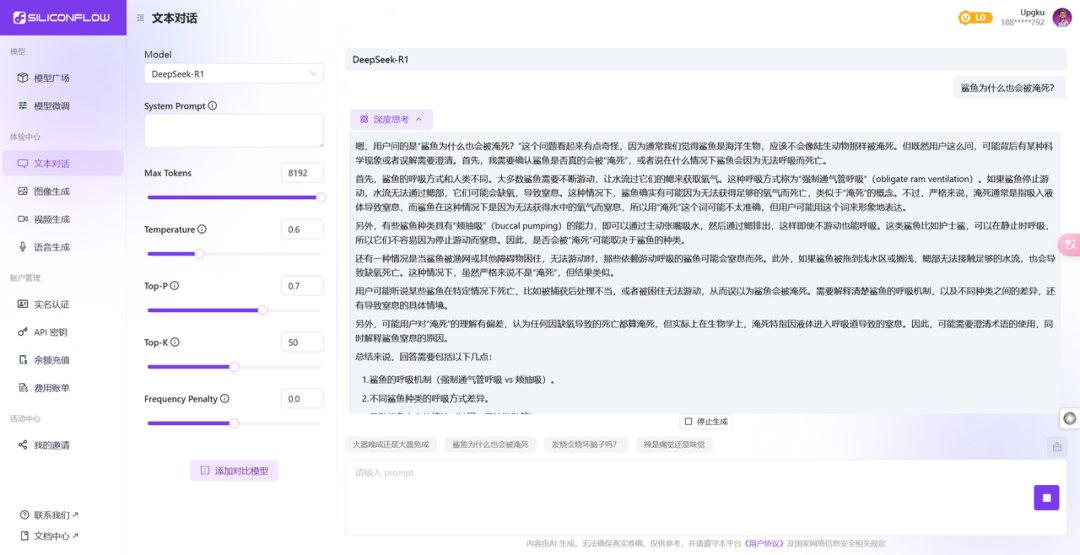
Task: Click the 添加对比模型 button
Action: (234, 471)
